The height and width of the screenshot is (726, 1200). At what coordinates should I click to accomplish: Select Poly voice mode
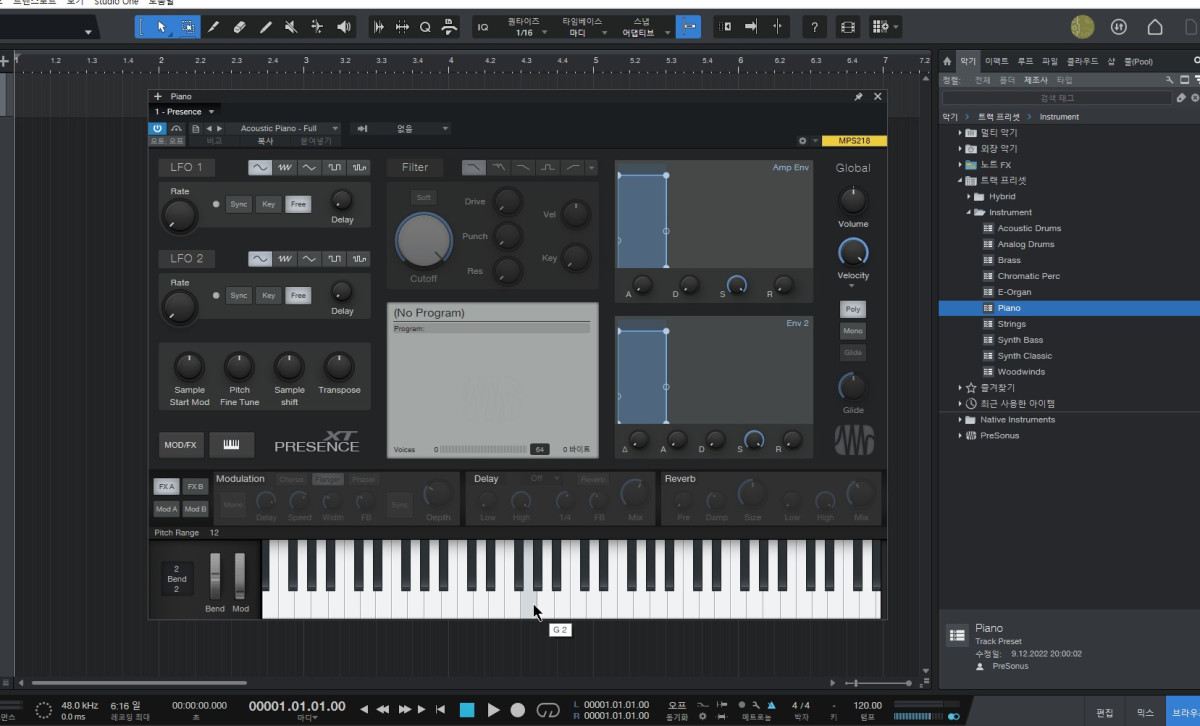[853, 309]
